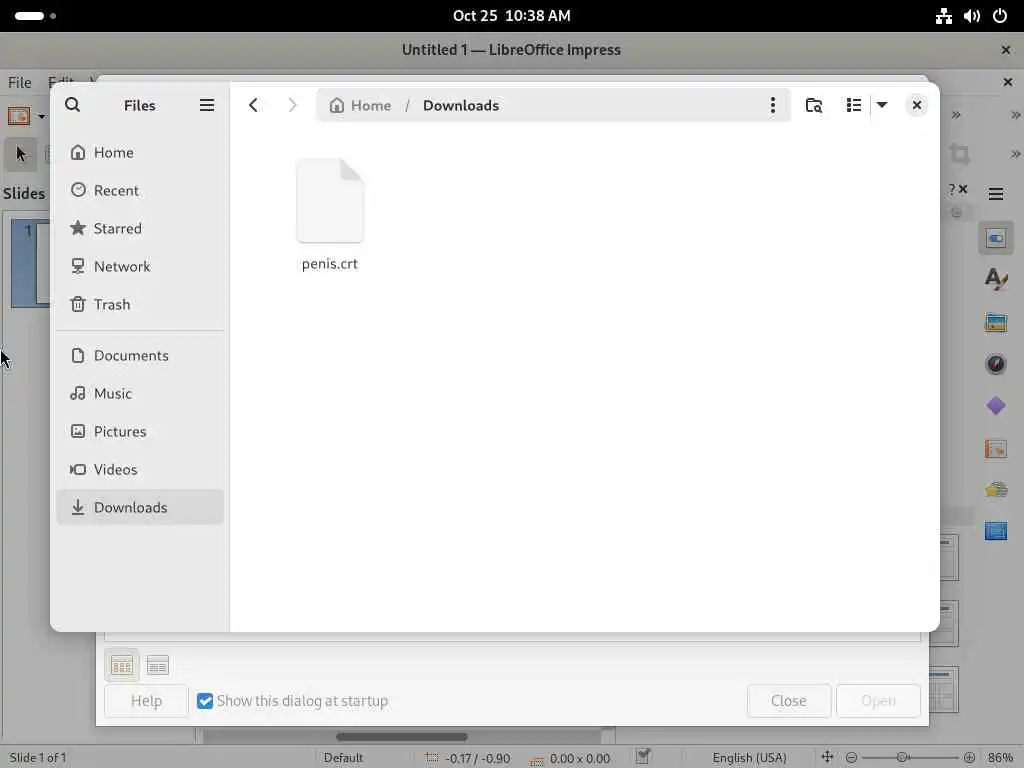Close the sidebar deck with X button

[963, 189]
